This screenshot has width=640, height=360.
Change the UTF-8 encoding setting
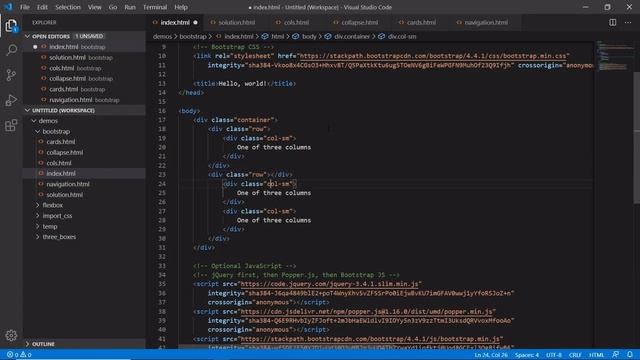(x=553, y=355)
